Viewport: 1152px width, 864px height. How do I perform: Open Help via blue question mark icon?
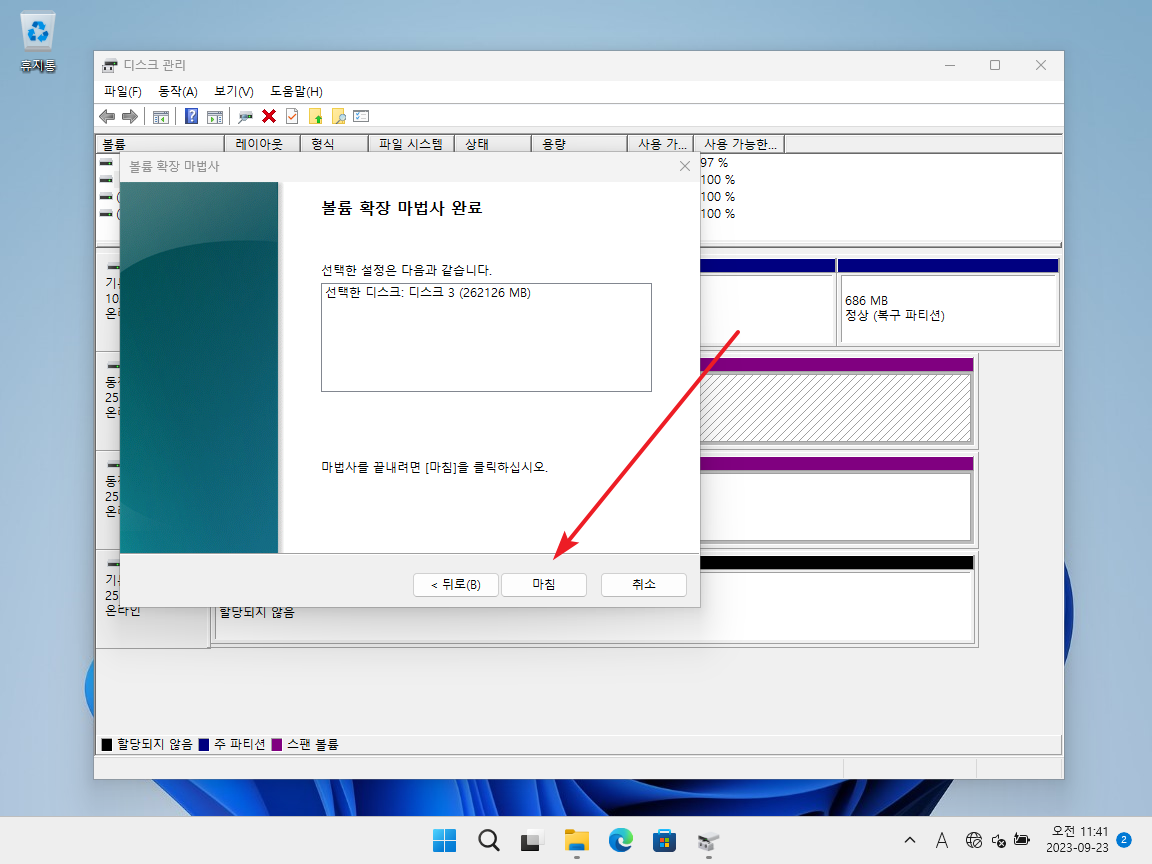pyautogui.click(x=191, y=116)
